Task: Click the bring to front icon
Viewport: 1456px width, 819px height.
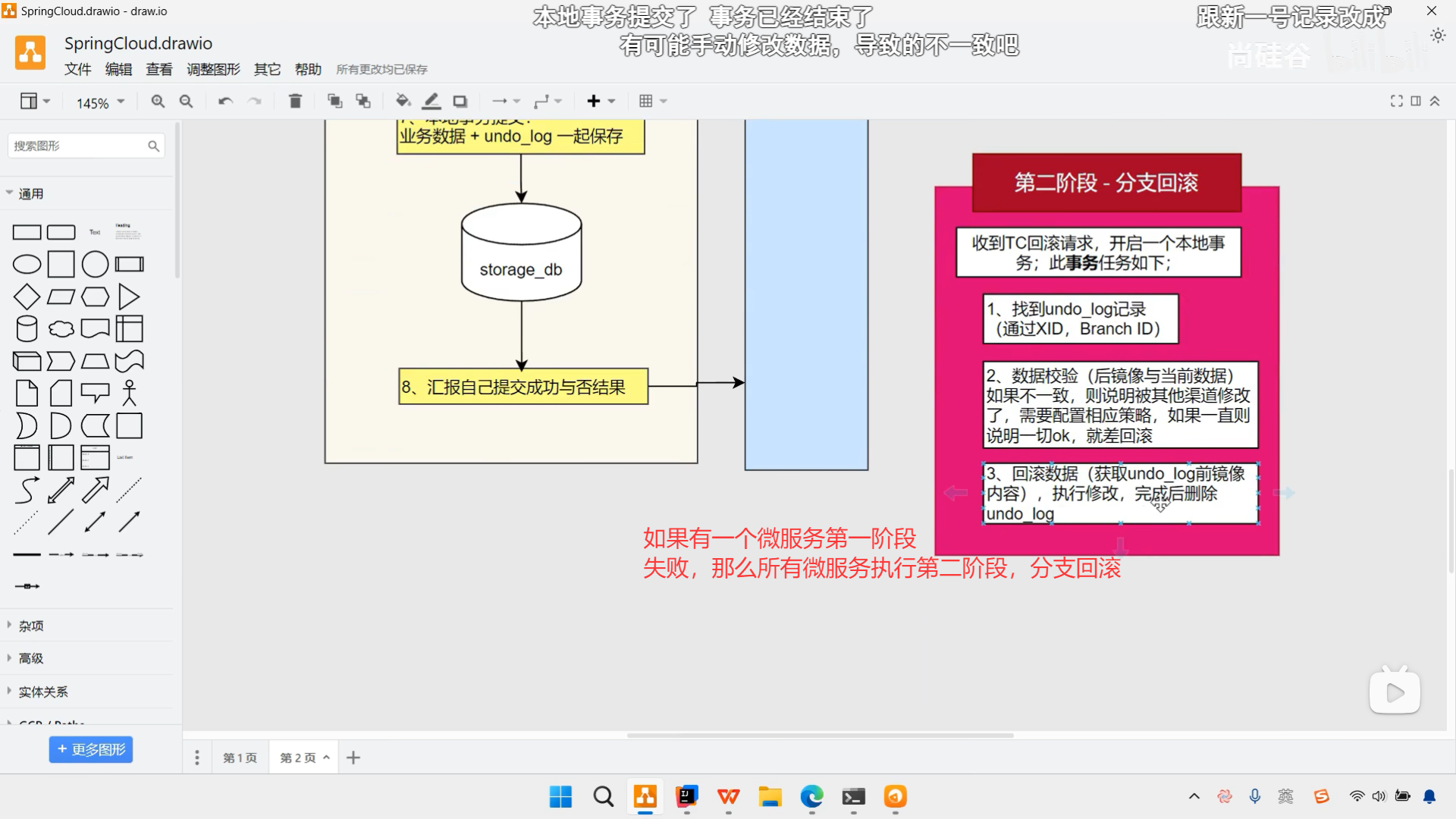Action: tap(334, 101)
